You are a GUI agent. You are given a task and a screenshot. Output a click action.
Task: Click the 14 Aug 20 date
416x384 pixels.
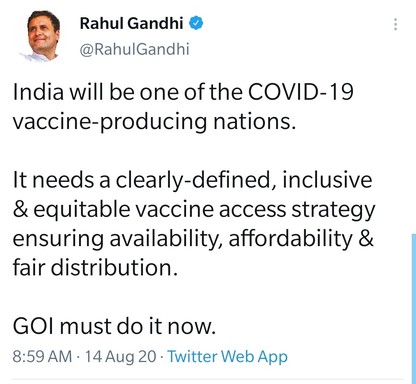click(120, 356)
